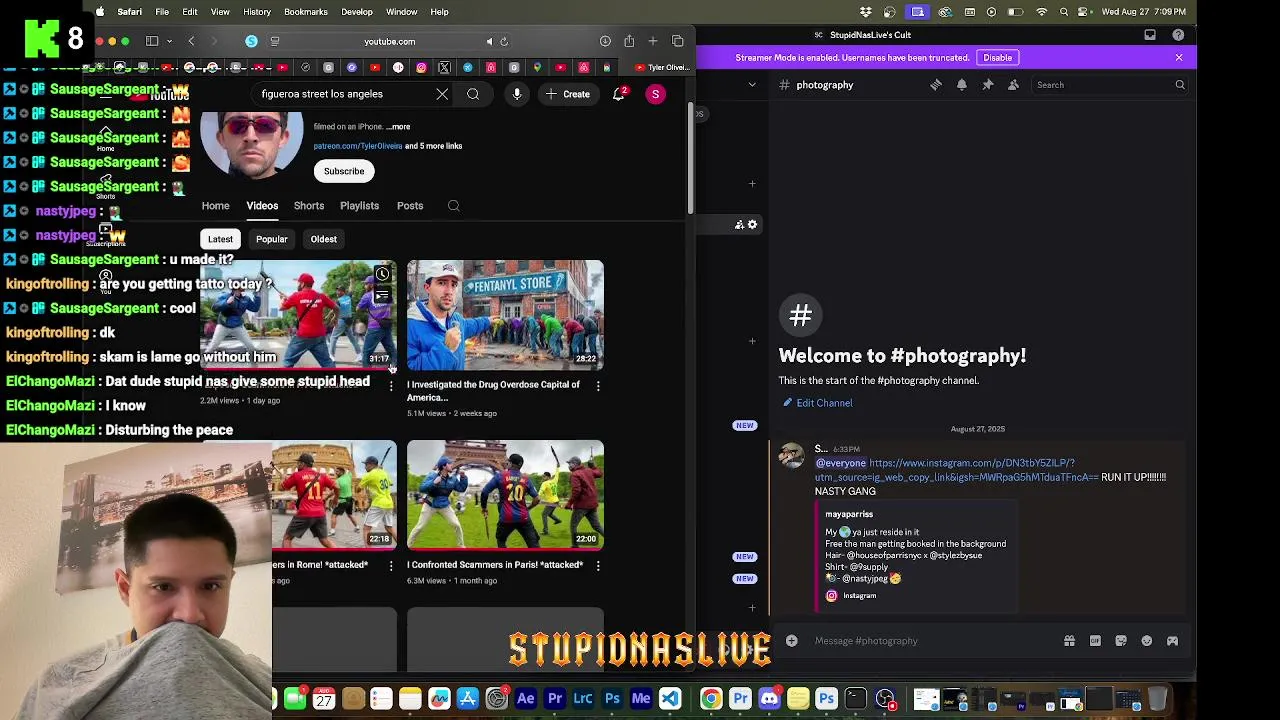Open the Instagram link in the Discord message
The height and width of the screenshot is (720, 1280).
(957, 470)
